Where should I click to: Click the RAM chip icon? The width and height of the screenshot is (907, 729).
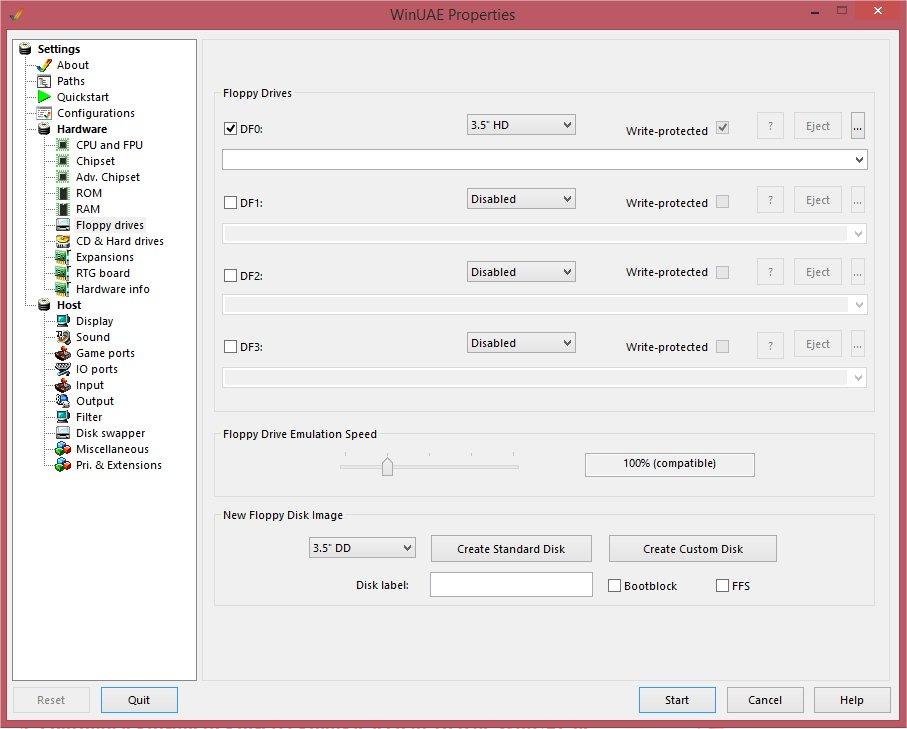[x=64, y=209]
